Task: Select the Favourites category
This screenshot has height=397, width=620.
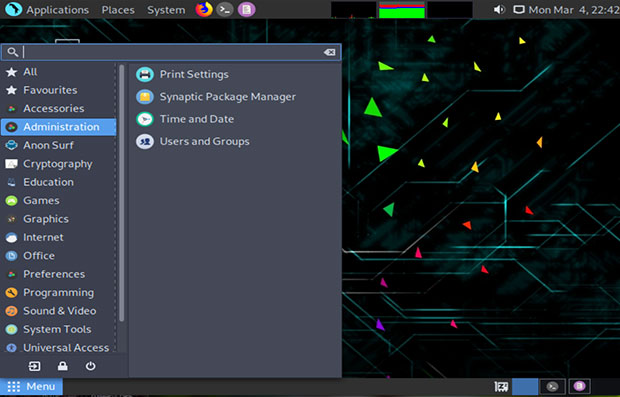Action: coord(59,90)
